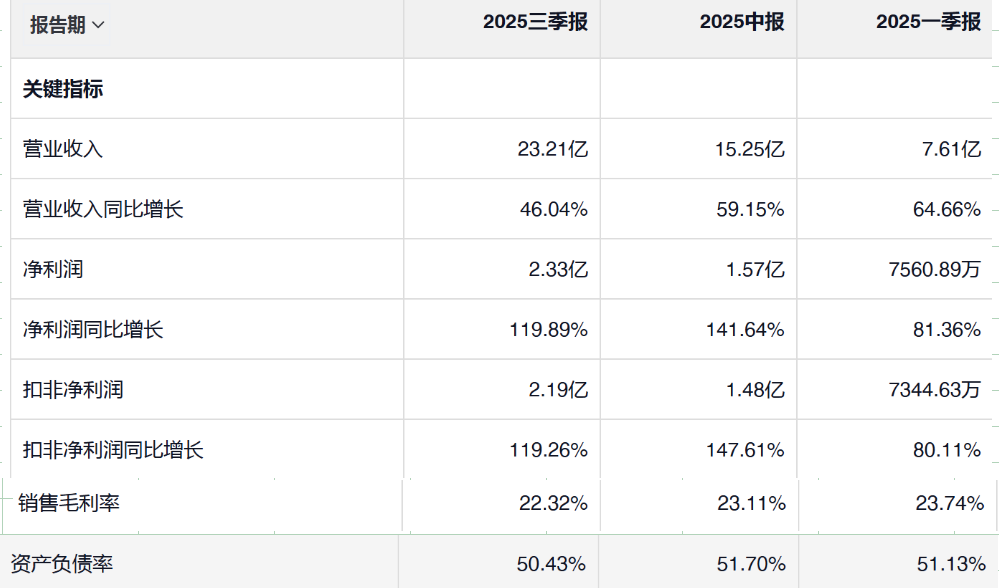The image size is (999, 588).
Task: Select the 2025三季报 column header
Action: tap(535, 24)
